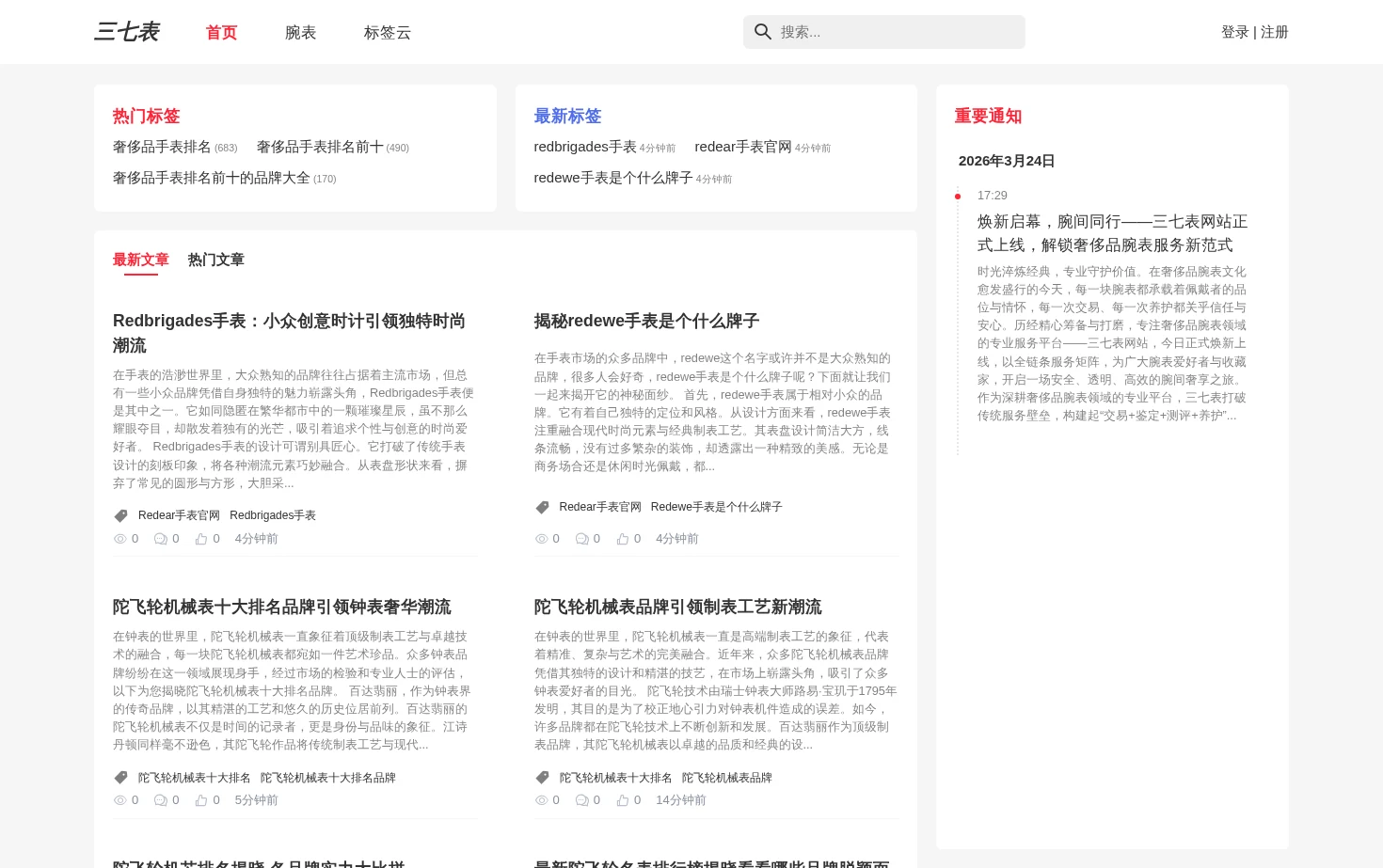Open article 揭秘redewe手表是个什么牌子

pos(646,321)
